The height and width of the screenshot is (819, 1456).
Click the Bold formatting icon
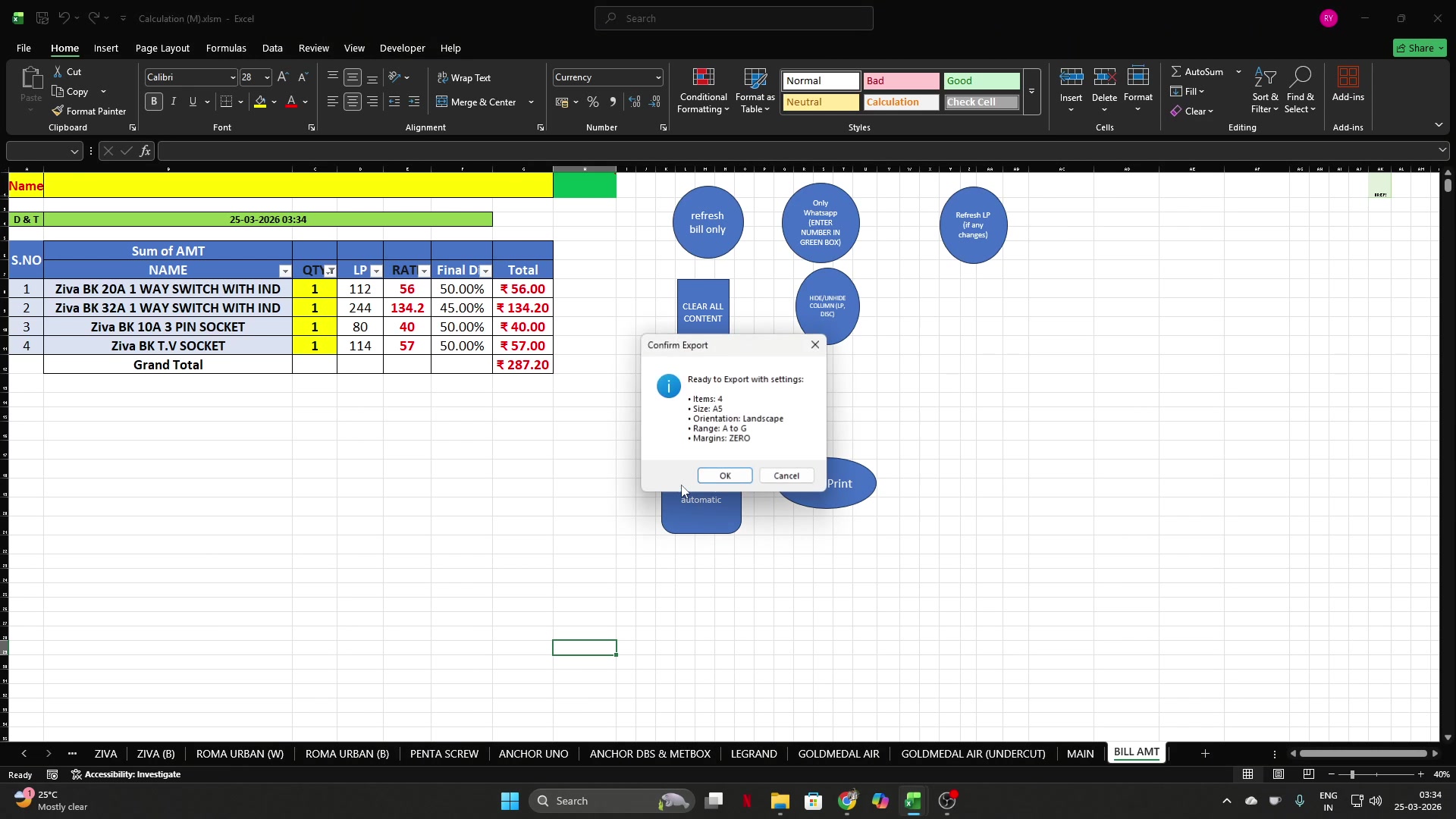154,102
